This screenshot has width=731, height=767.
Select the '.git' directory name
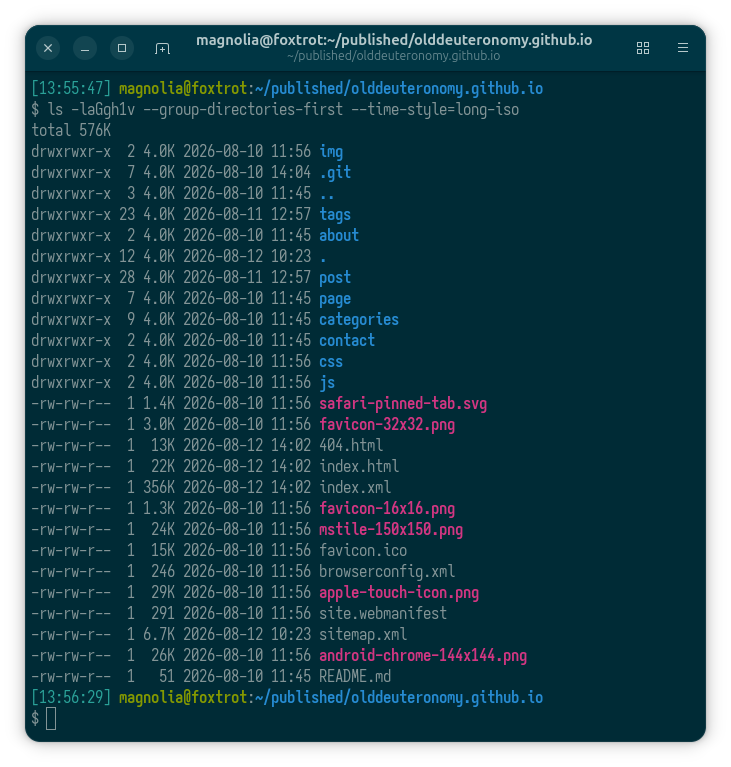335,173
